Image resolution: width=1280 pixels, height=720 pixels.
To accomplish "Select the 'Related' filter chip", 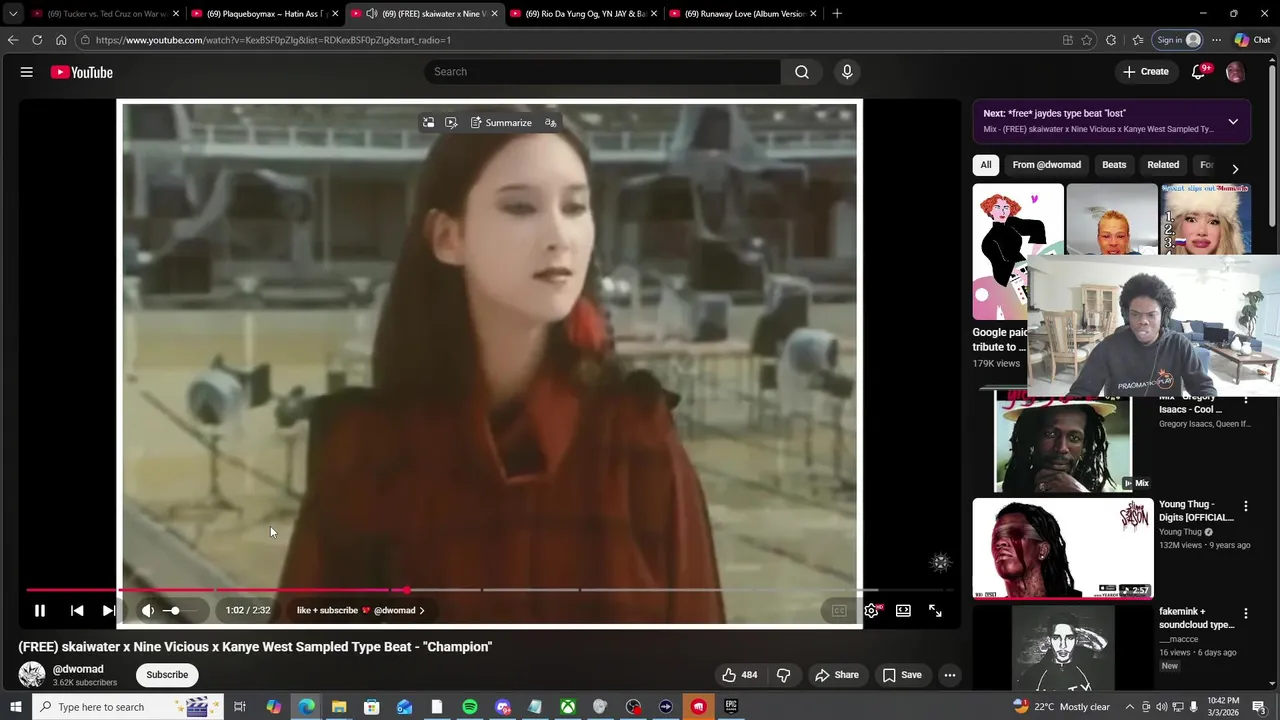I will [1163, 165].
